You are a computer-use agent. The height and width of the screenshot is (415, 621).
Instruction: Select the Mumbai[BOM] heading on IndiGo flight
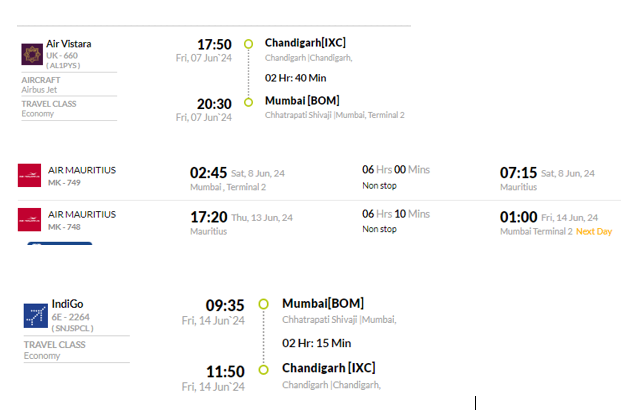(x=323, y=303)
